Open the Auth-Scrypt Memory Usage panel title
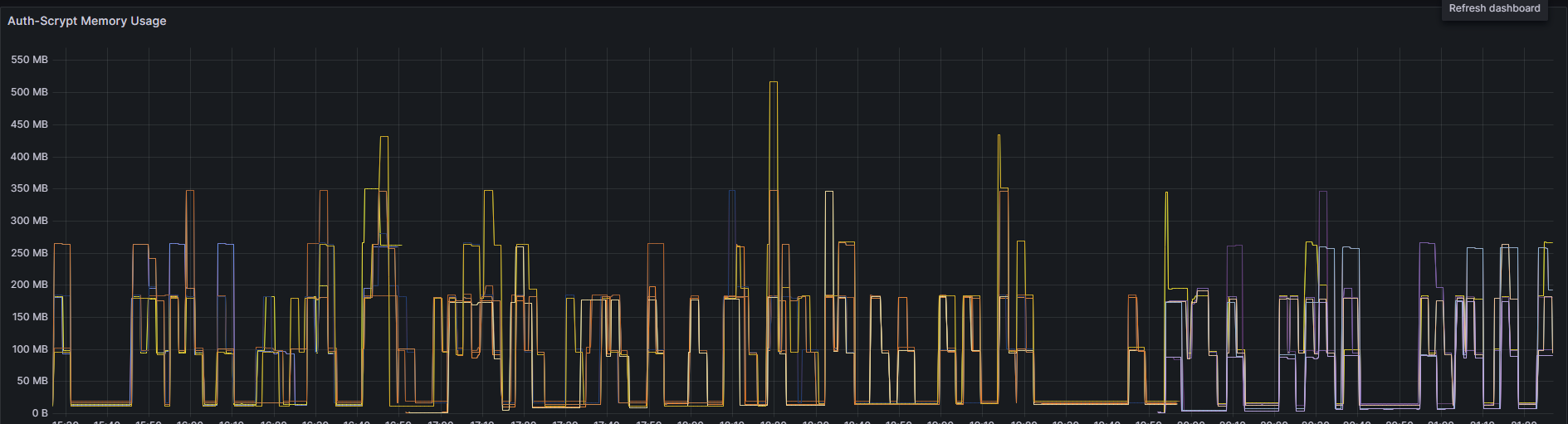1568x424 pixels. point(86,21)
